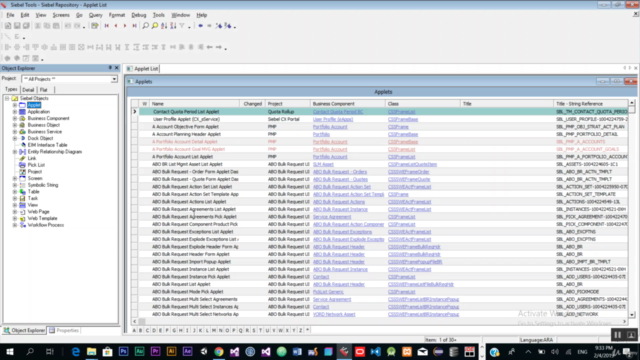Open File Explorer from the taskbar
Screen dimensions: 640x360
tap(91, 351)
